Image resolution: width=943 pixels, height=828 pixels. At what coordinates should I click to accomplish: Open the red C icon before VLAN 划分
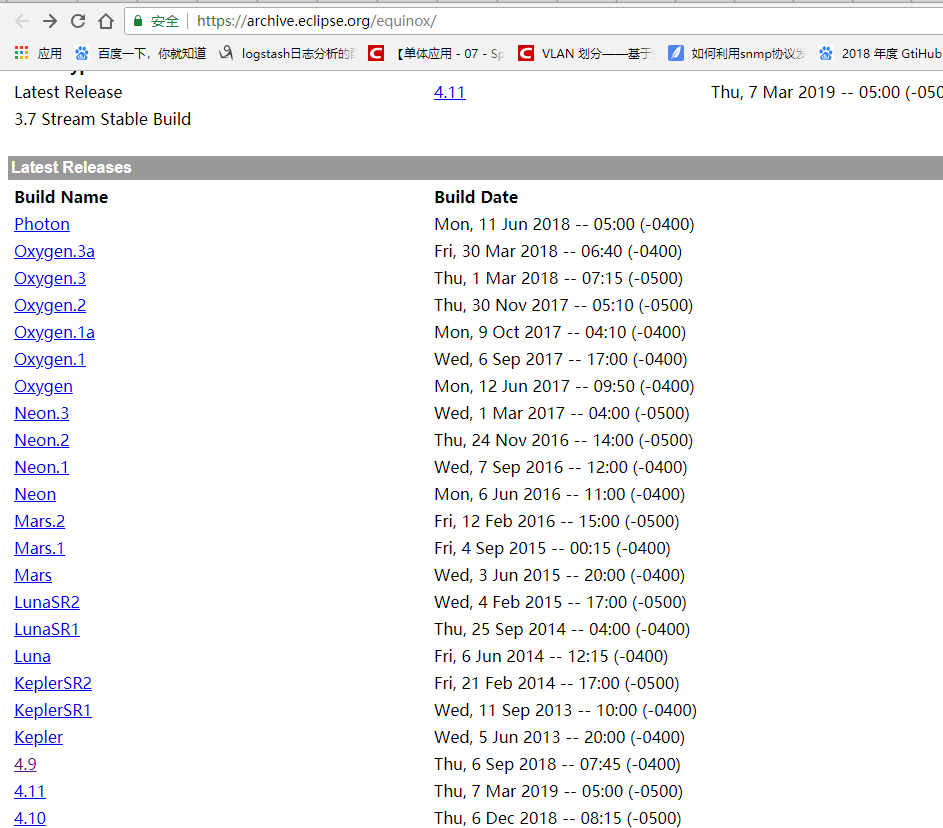(x=526, y=54)
